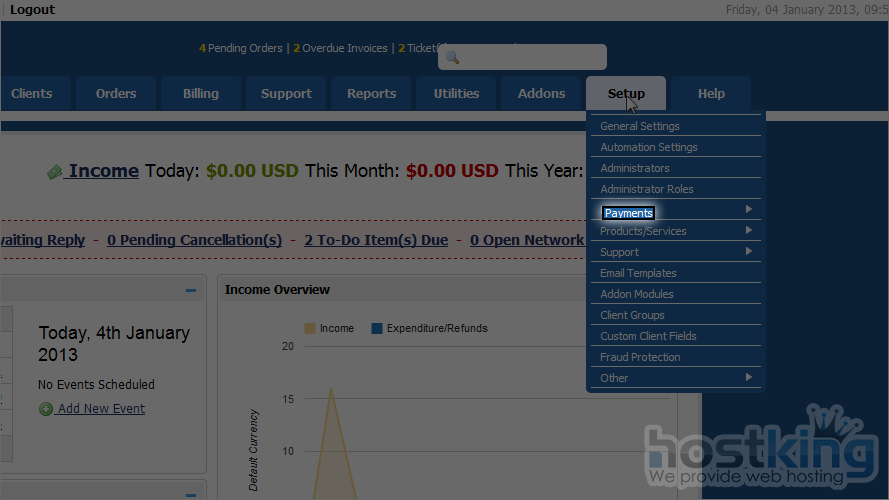
Task: Open the Utilities tab
Action: (x=456, y=94)
